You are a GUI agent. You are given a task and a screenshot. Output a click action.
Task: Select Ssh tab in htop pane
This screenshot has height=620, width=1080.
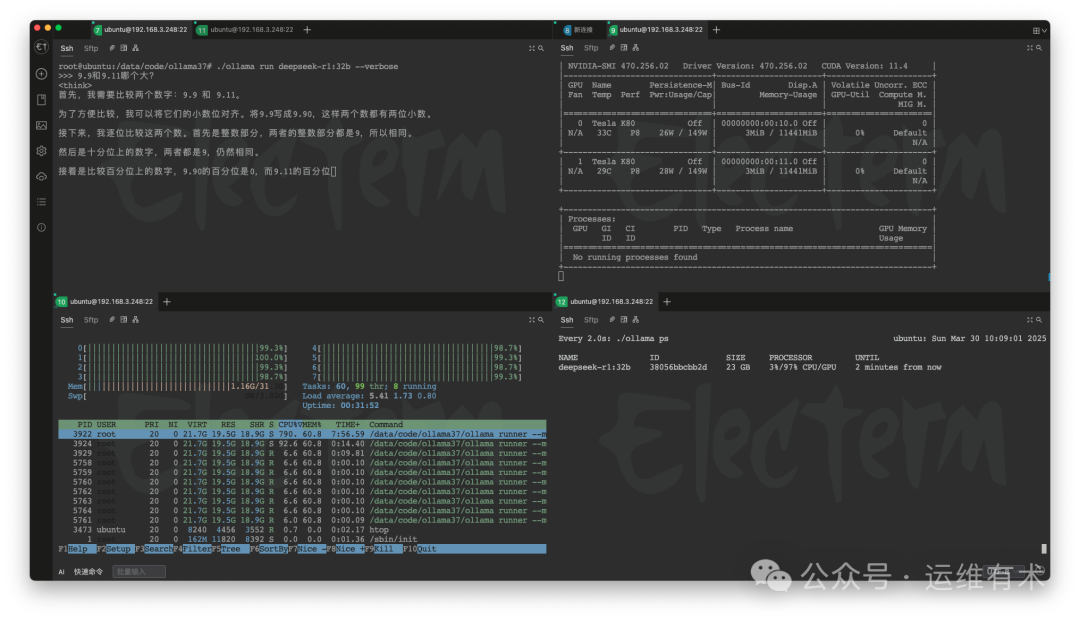(x=67, y=320)
